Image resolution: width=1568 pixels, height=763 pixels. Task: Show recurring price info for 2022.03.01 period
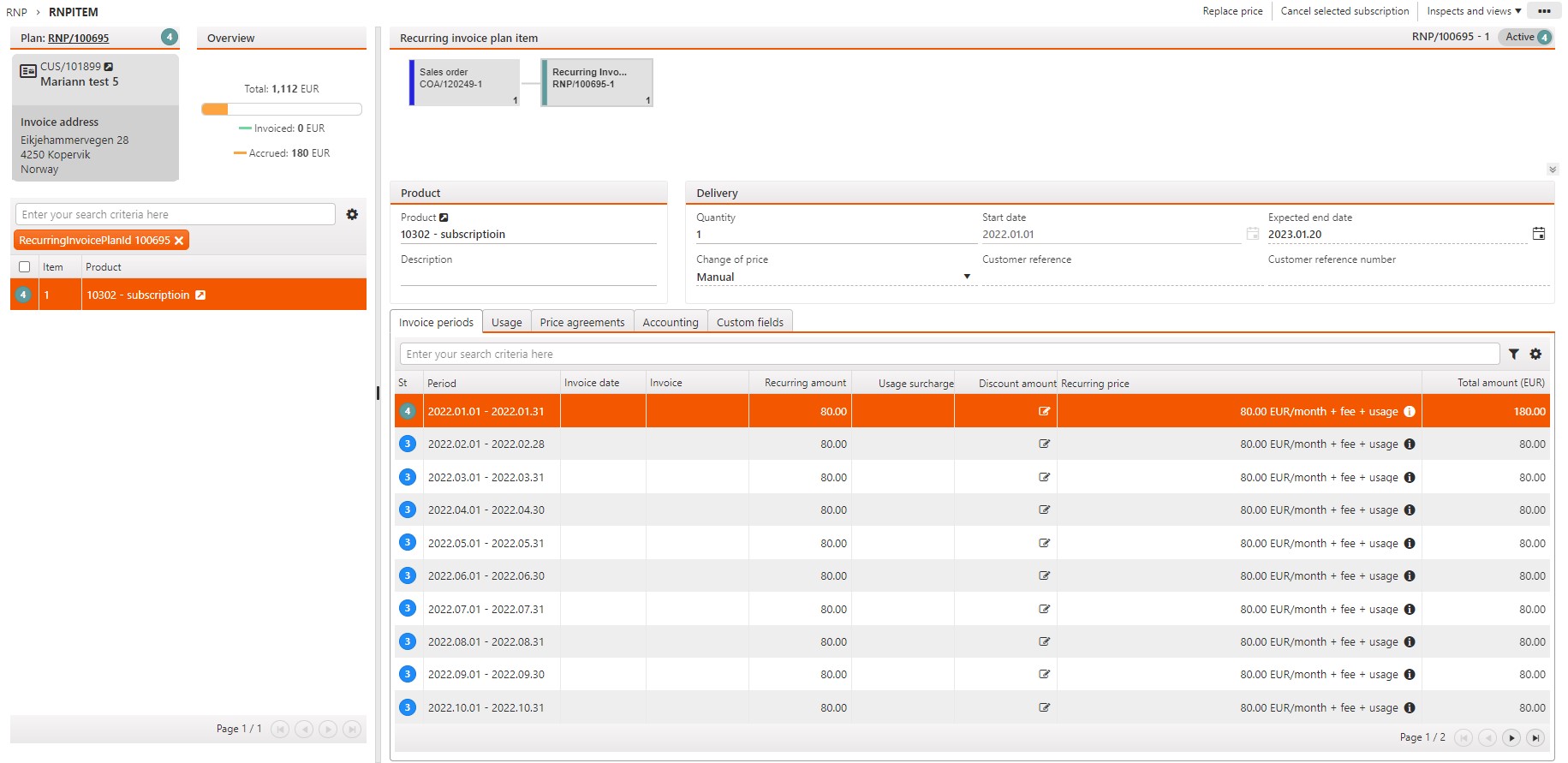click(1410, 478)
